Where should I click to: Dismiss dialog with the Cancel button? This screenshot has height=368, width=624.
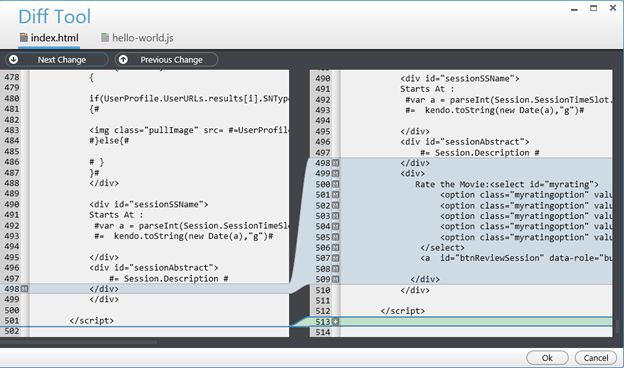coord(596,358)
